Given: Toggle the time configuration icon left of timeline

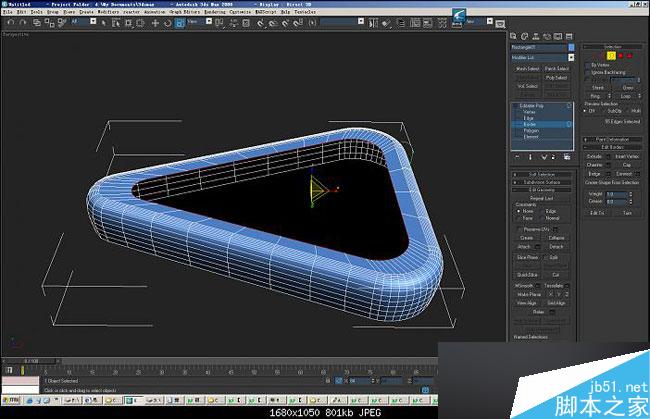Looking at the screenshot, I should click(9, 370).
